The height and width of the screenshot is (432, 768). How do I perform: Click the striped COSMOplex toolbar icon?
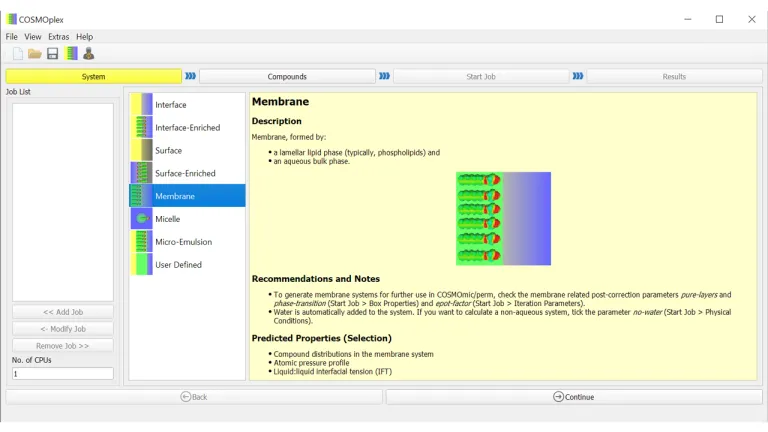pos(71,53)
